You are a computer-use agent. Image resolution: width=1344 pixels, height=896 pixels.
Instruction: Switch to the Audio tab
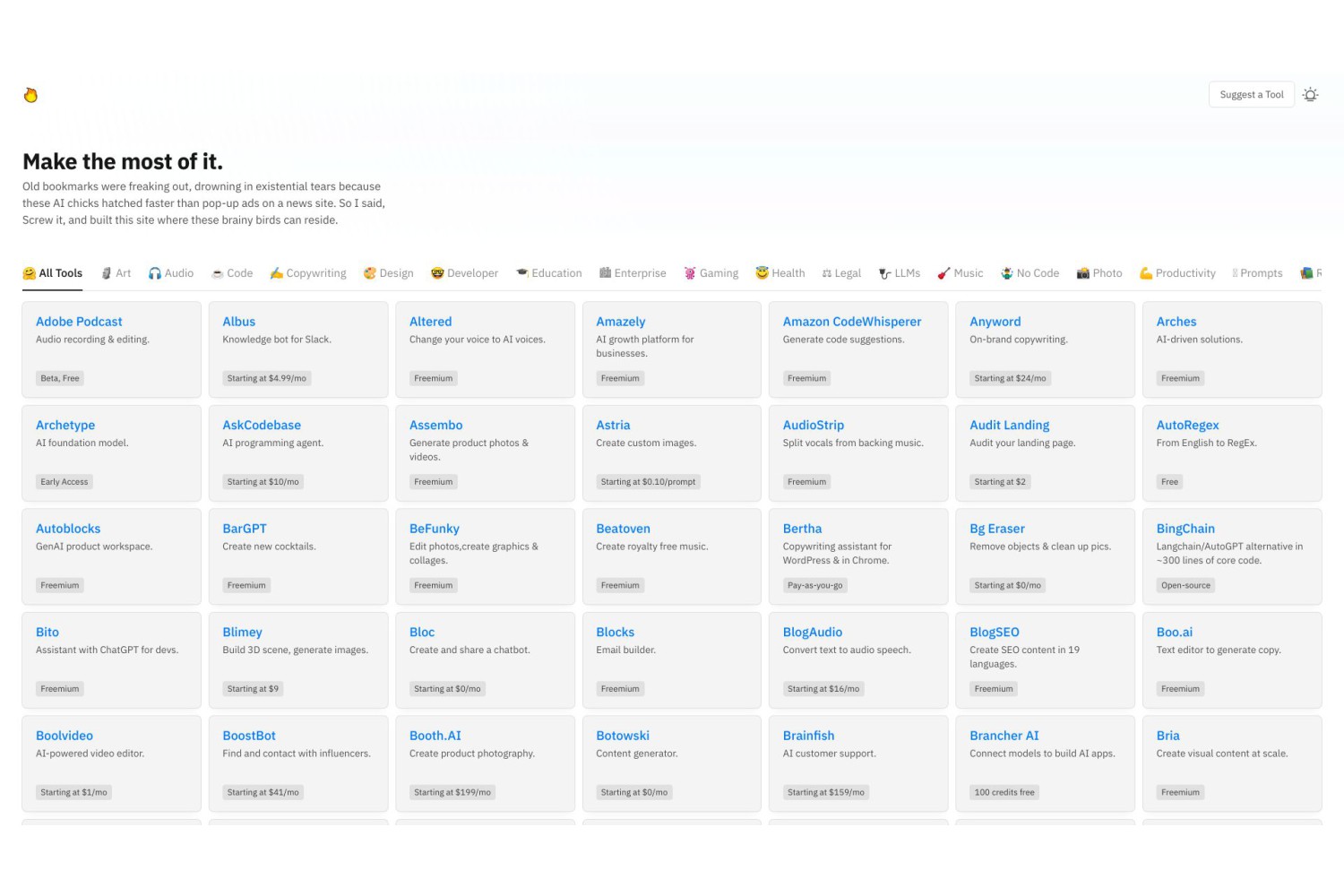coord(171,273)
